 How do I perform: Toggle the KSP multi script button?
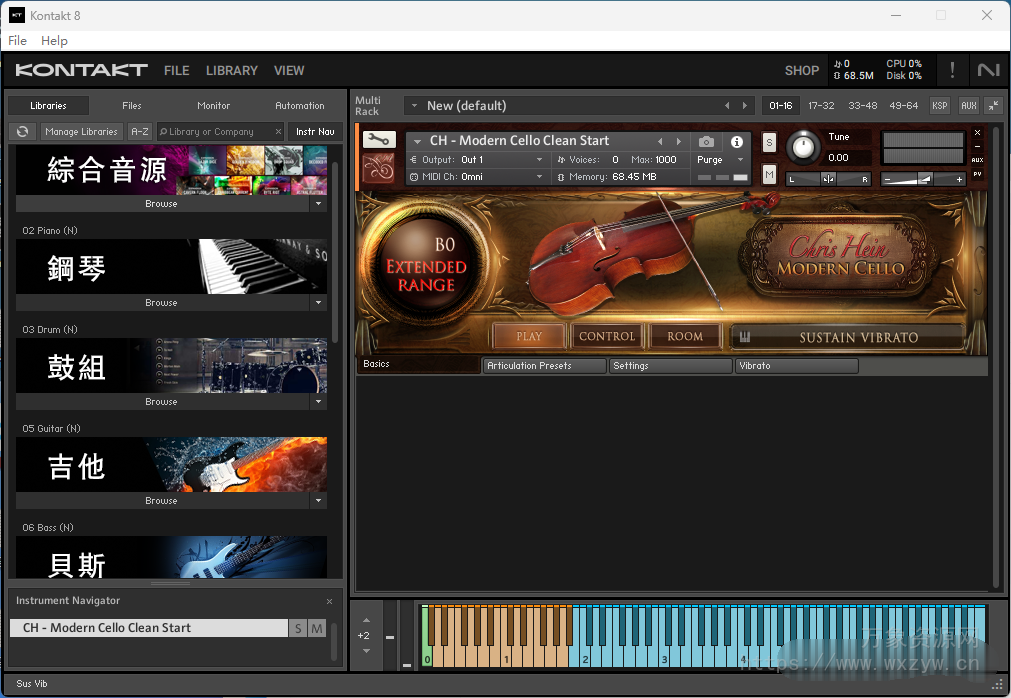(939, 106)
